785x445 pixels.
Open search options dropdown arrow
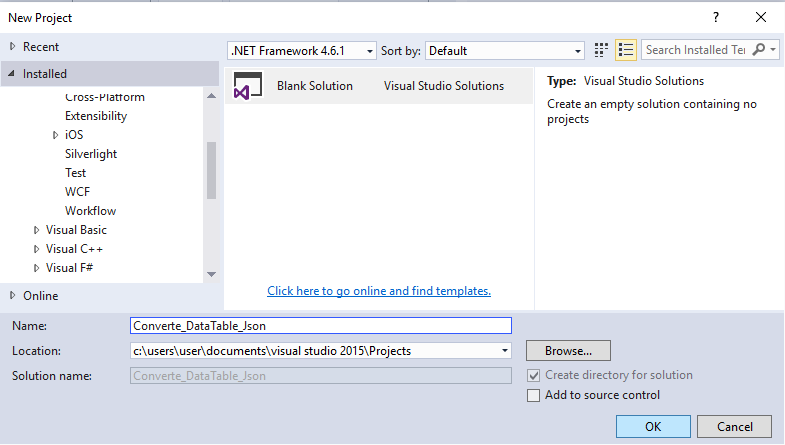point(773,50)
